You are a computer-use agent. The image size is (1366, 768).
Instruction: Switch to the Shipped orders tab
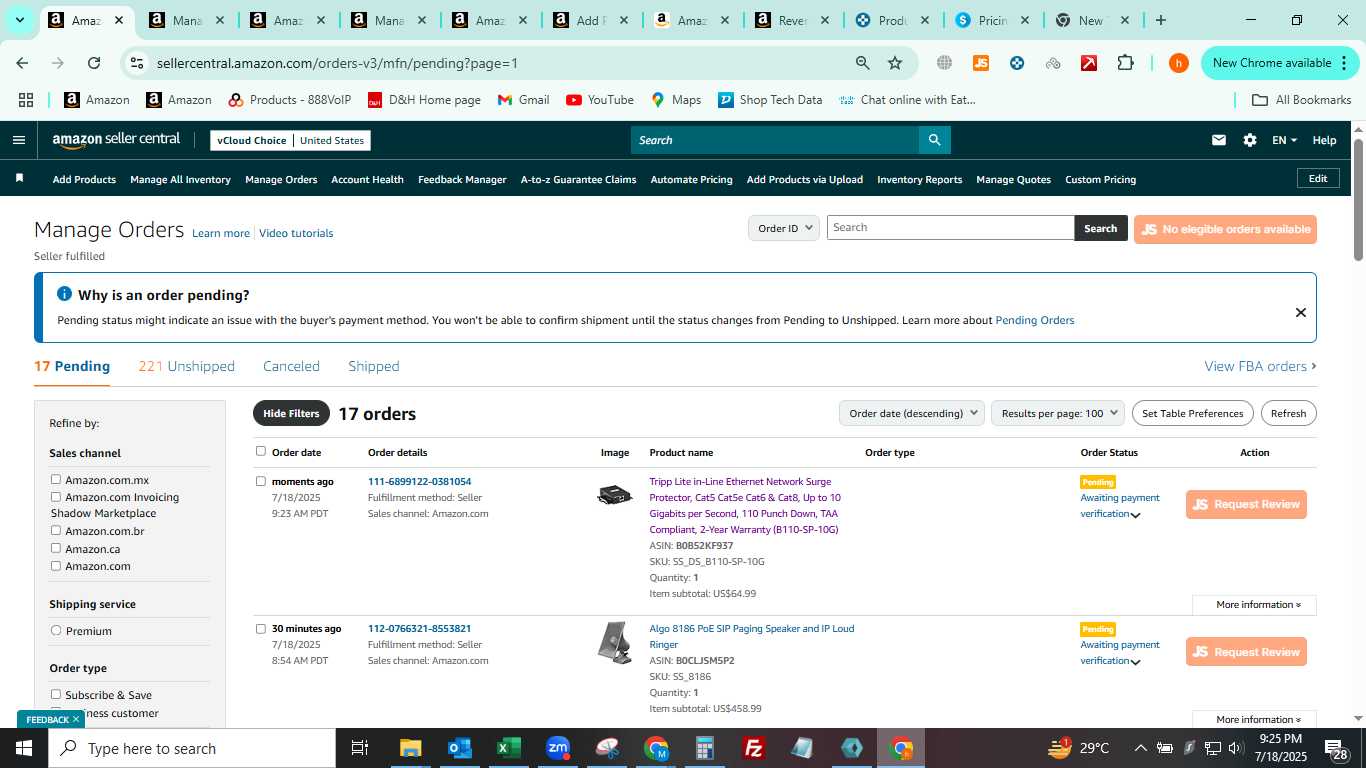coord(373,366)
